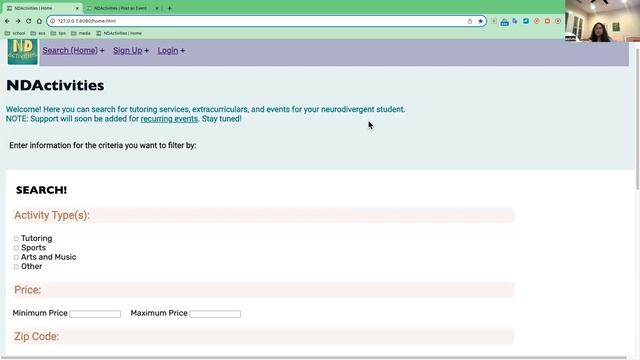Click the Activity Type(s): section header
640x360 pixels.
[x=263, y=215]
